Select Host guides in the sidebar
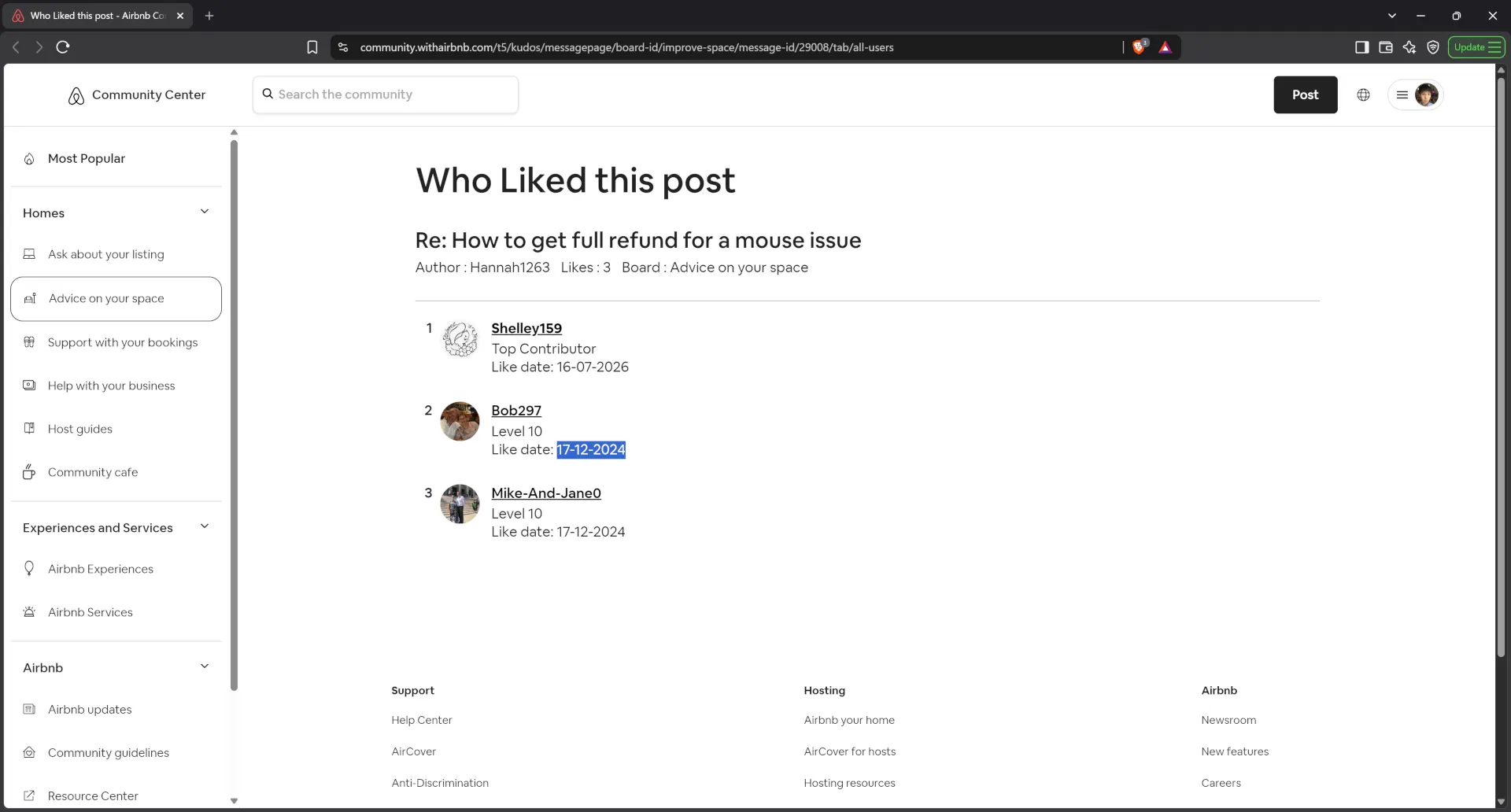The height and width of the screenshot is (812, 1511). pos(116,429)
